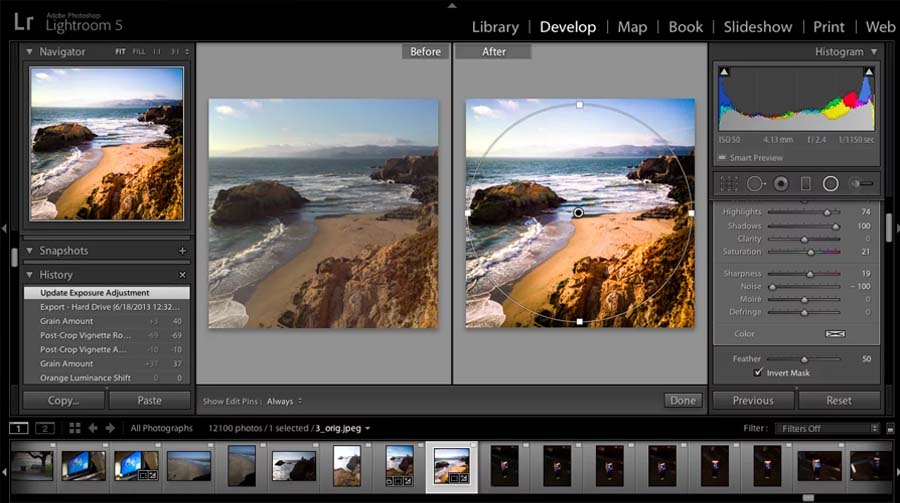Screen dimensions: 900x503
Task: Click the left handle of radial filter
Action: point(468,213)
